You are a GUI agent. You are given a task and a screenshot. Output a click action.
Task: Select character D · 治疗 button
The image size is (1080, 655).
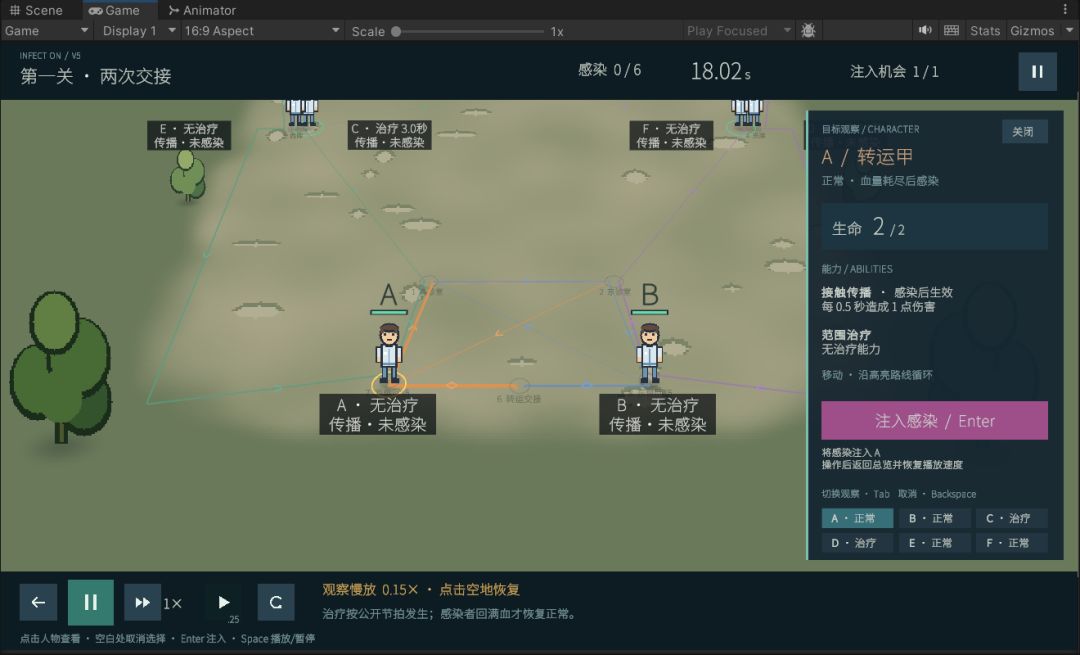[857, 543]
